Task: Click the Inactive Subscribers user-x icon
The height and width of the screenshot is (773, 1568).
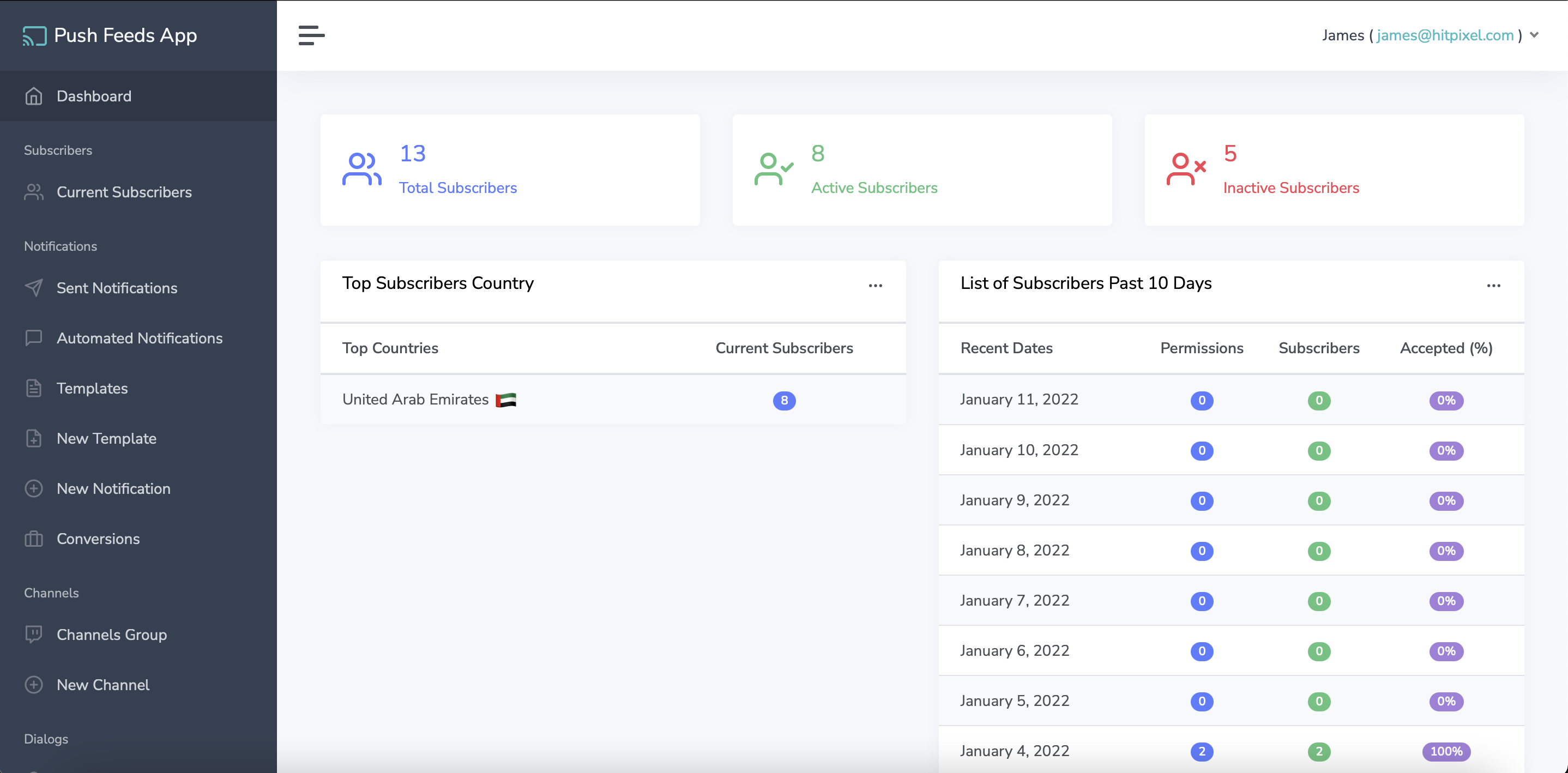Action: click(x=1186, y=168)
